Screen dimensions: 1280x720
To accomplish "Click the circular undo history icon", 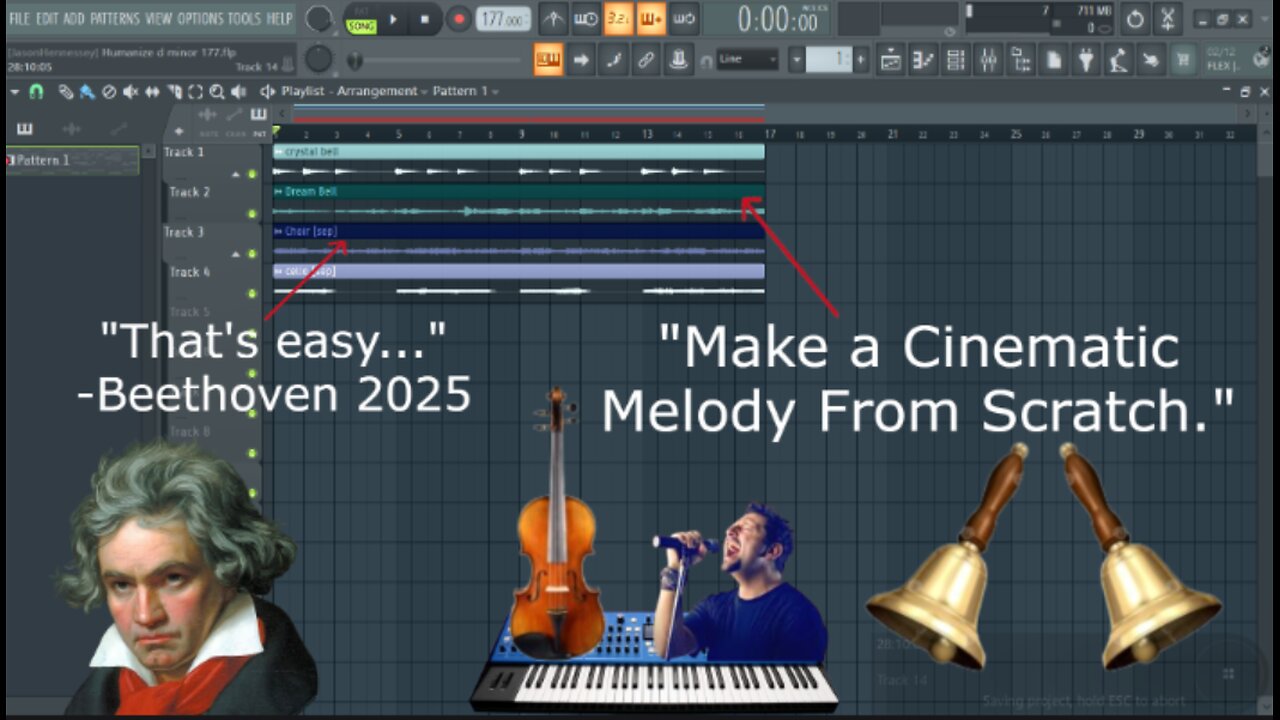I will [x=1136, y=19].
